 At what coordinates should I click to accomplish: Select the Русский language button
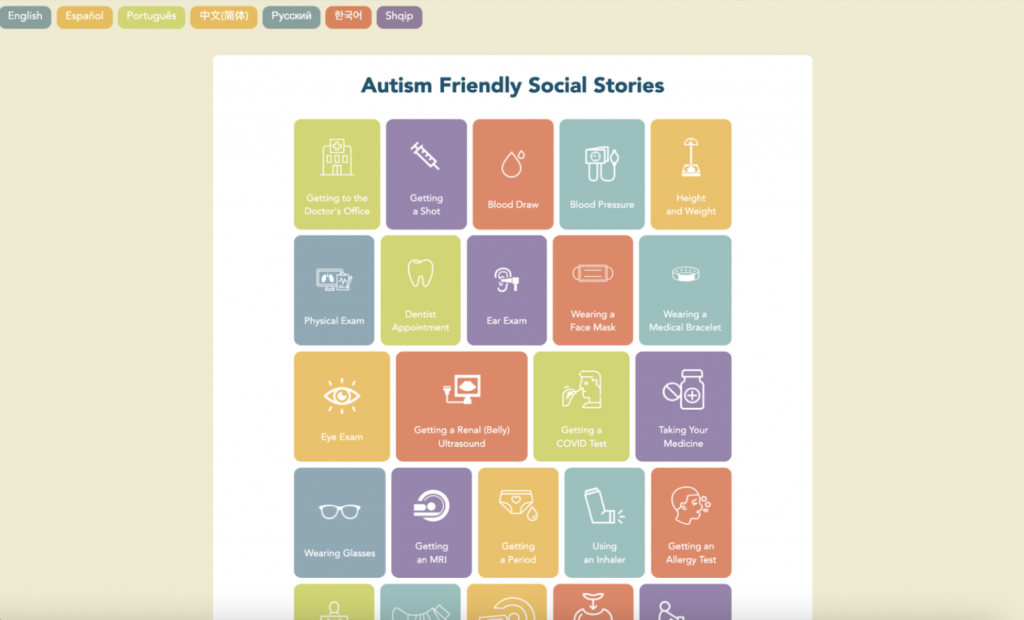291,16
